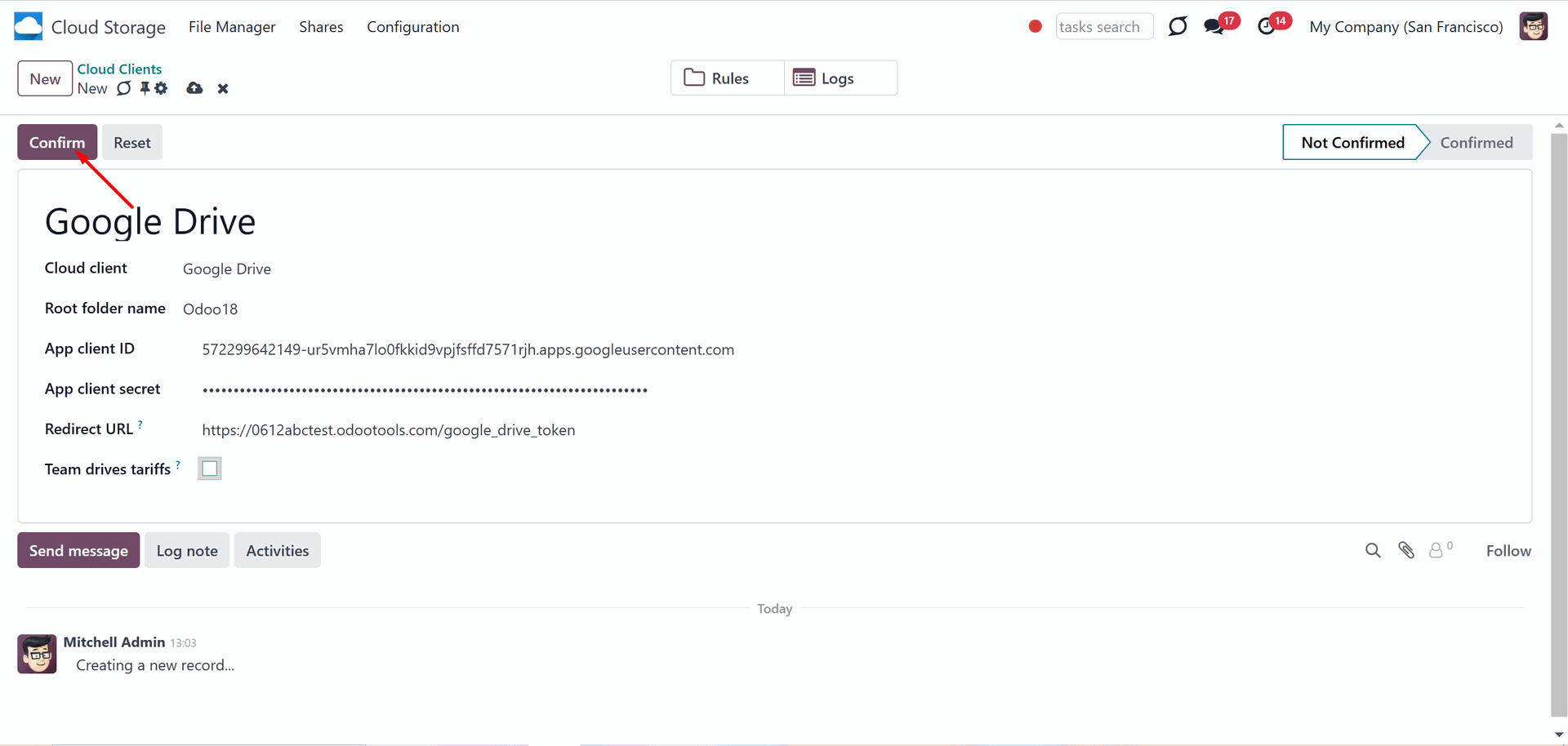Go back to Cloud Clients breadcrumb
Viewport: 1568px width, 746px height.
click(119, 69)
